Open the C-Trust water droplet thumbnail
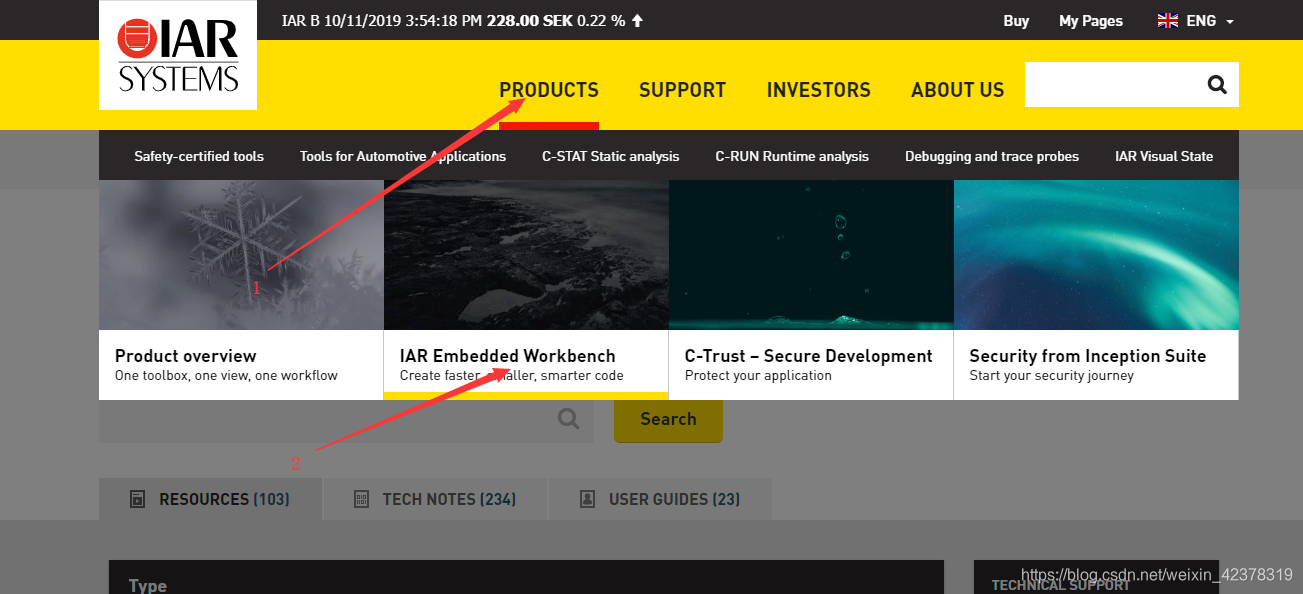1303x594 pixels. 811,255
